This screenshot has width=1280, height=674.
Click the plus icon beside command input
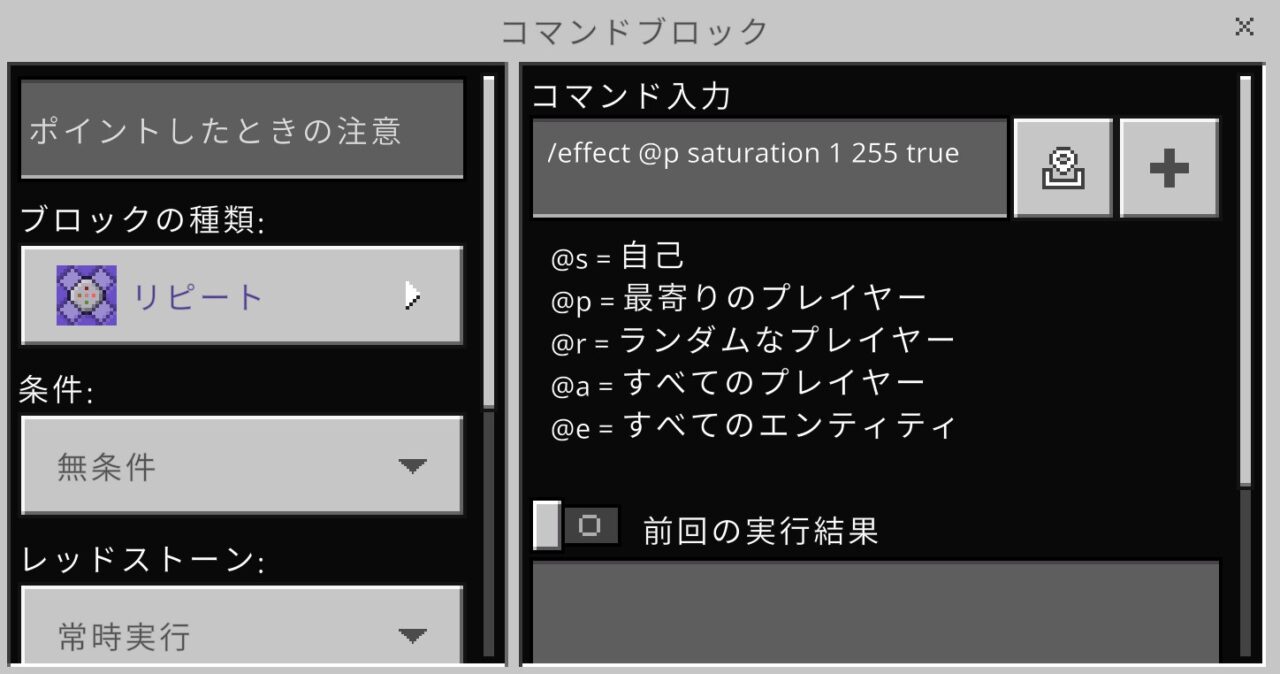(x=1169, y=168)
